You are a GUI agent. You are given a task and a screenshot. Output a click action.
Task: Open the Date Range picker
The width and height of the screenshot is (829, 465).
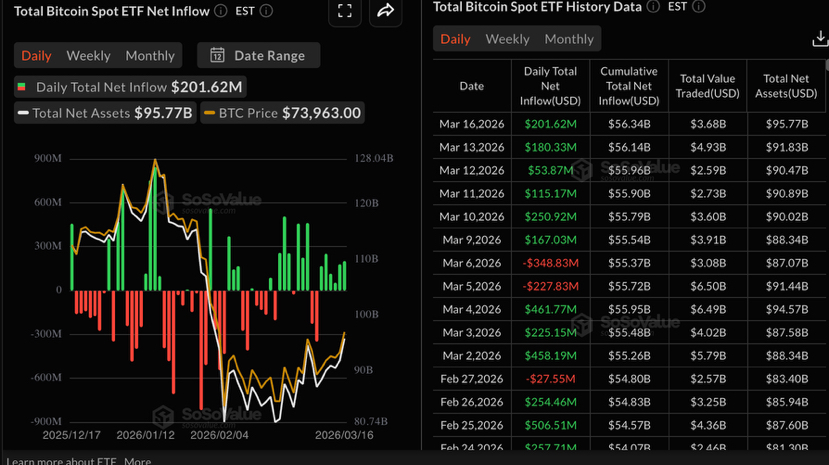(259, 55)
